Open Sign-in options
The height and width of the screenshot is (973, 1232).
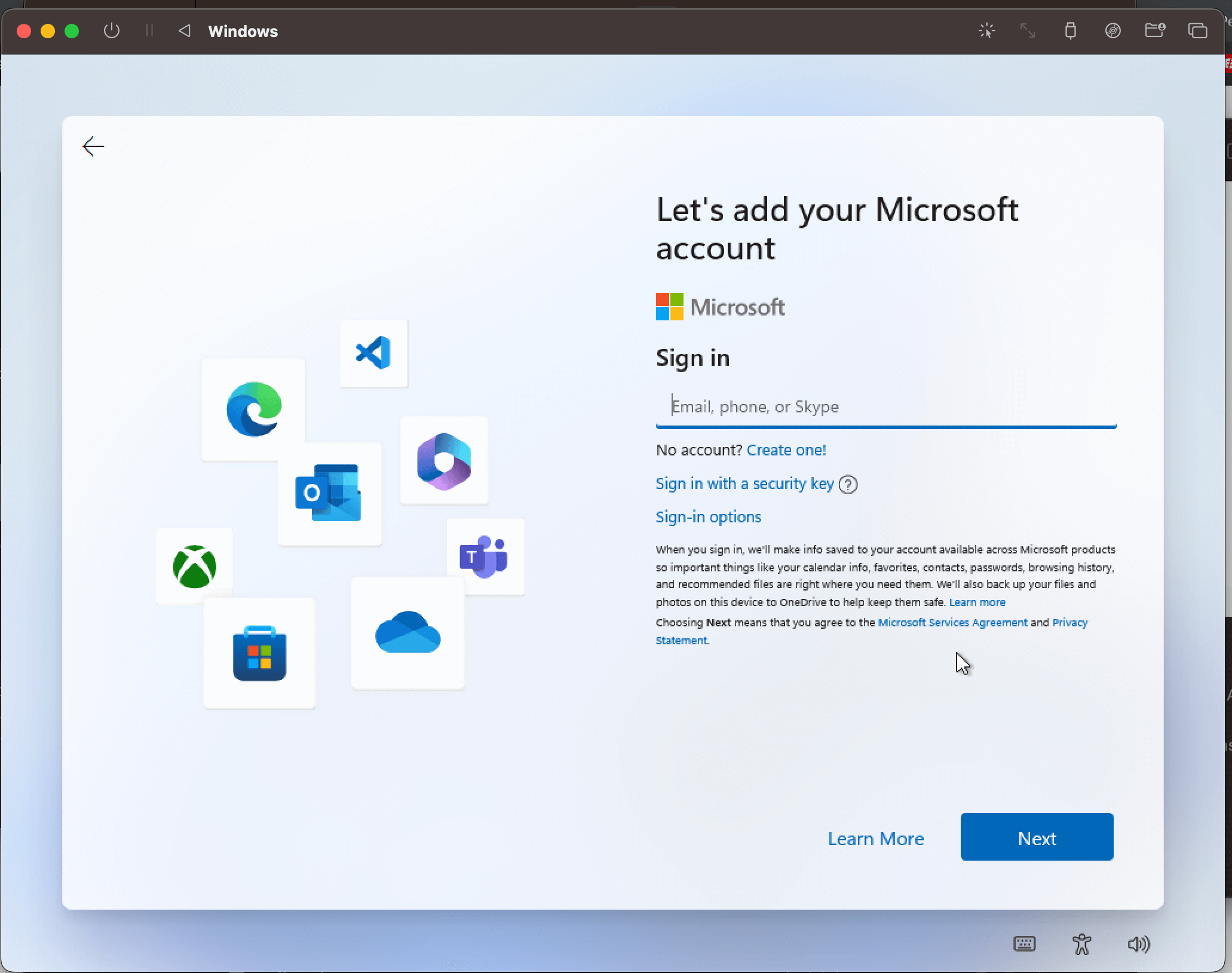[x=709, y=517]
